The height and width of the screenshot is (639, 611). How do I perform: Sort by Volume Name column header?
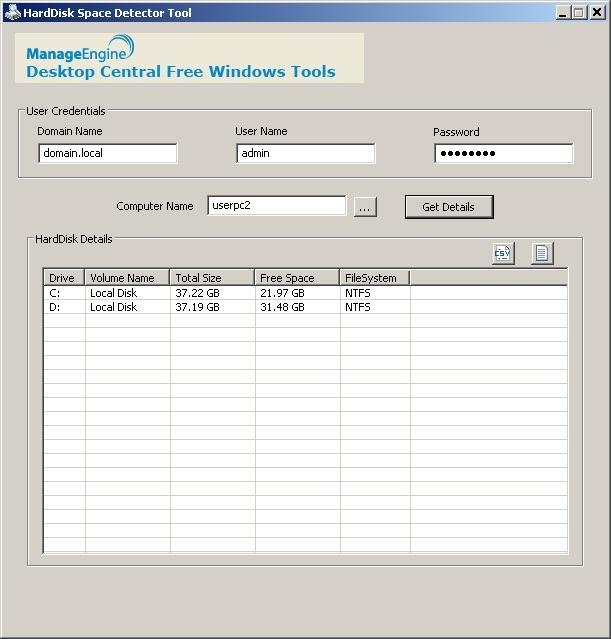point(127,278)
